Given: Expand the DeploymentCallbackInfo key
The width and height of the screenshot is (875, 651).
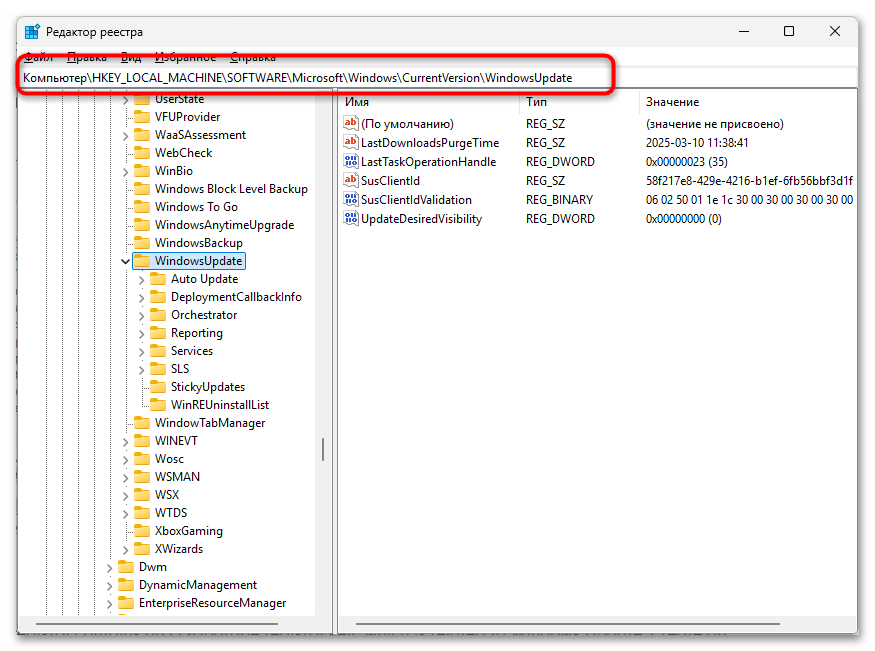Looking at the screenshot, I should coord(141,297).
